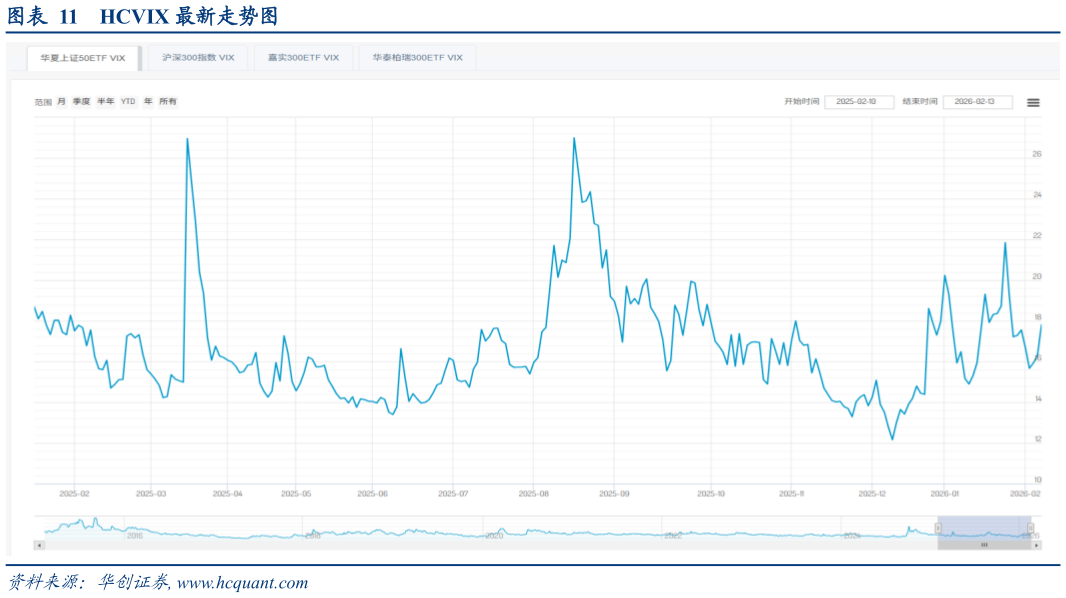Grab the navigator left range handle
Image resolution: width=1066 pixels, height=598 pixels.
[x=938, y=527]
